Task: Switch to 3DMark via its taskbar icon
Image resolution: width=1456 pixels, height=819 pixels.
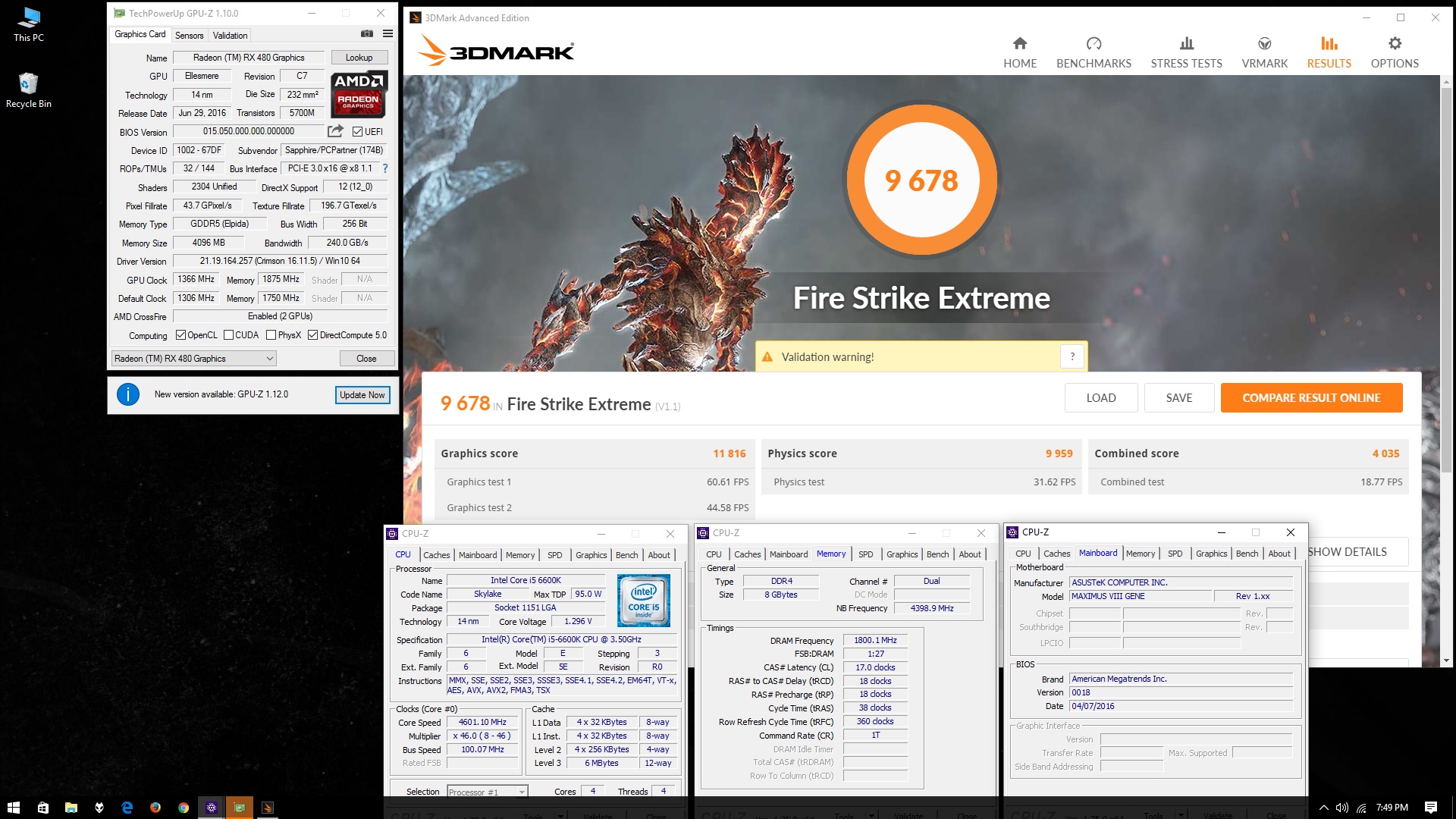Action: (268, 808)
